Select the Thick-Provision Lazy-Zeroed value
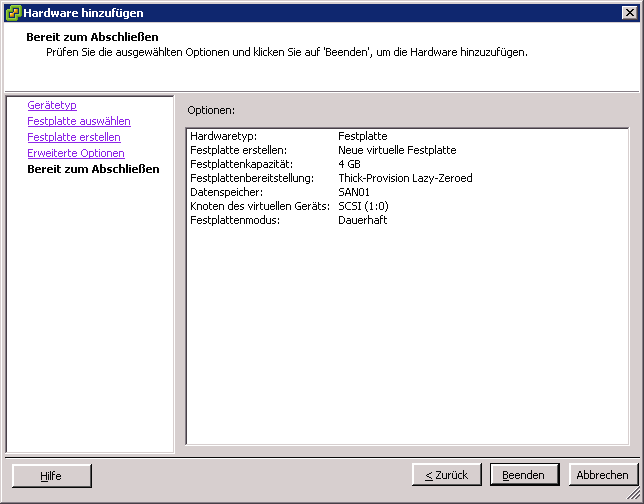Screen dimensions: 644x504 pos(405,178)
